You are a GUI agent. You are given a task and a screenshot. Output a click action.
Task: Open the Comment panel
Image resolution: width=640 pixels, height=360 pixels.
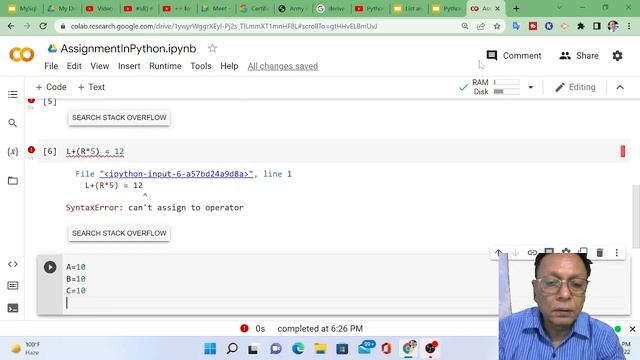click(x=513, y=56)
